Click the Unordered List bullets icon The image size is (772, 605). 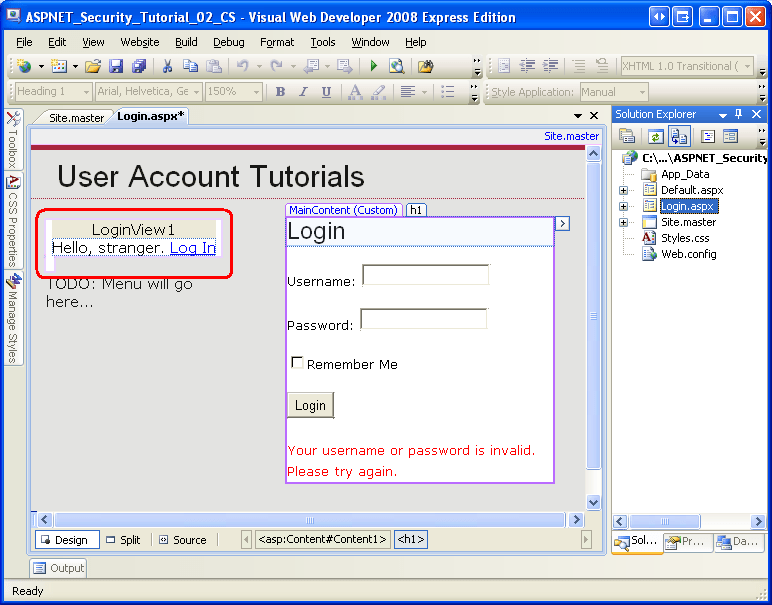coord(447,92)
